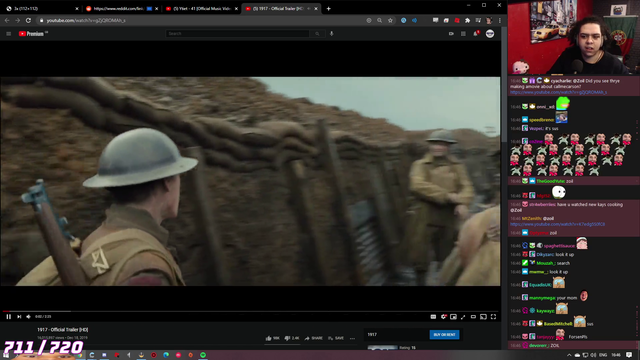Open the Chrome three-dot menu
The width and height of the screenshot is (640, 360).
click(x=500, y=20)
